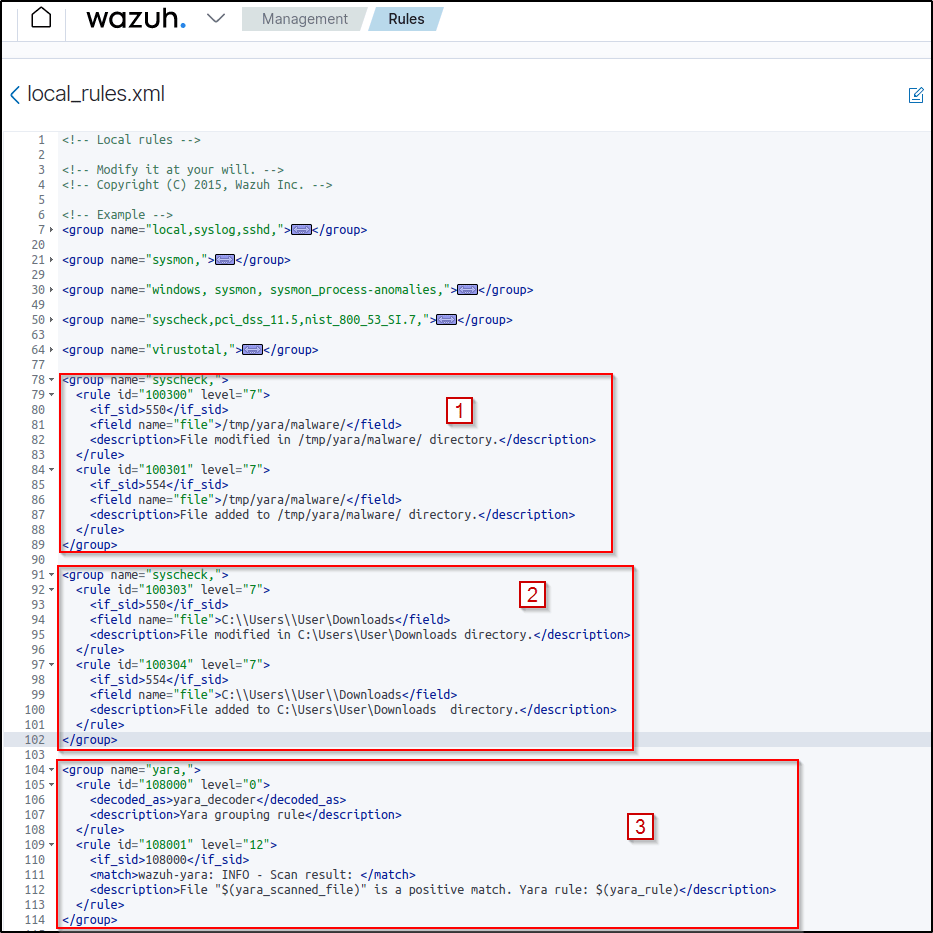Collapse the yara group at line 104
Image resolution: width=933 pixels, height=933 pixels.
point(51,770)
